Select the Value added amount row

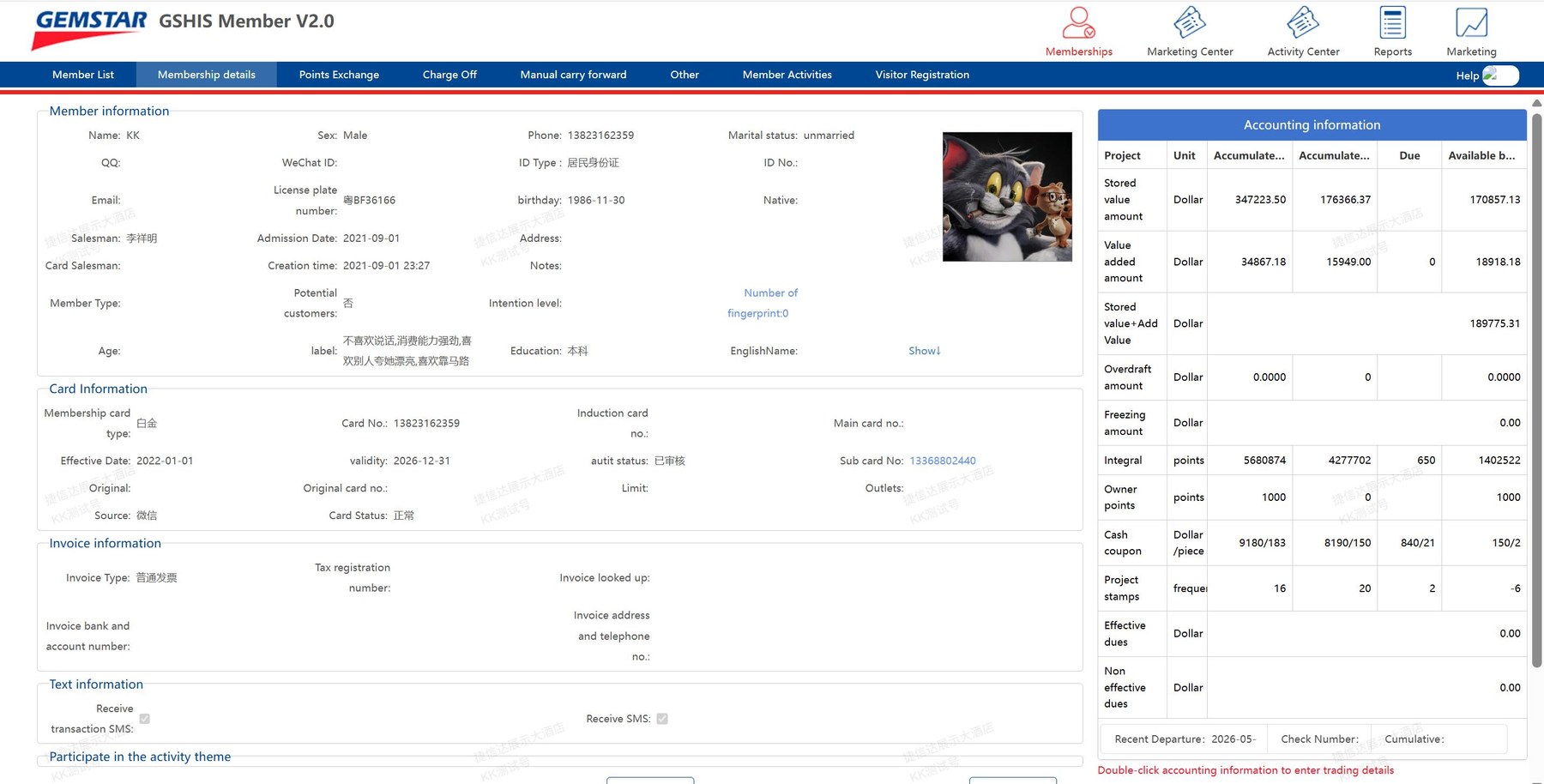(x=1312, y=262)
